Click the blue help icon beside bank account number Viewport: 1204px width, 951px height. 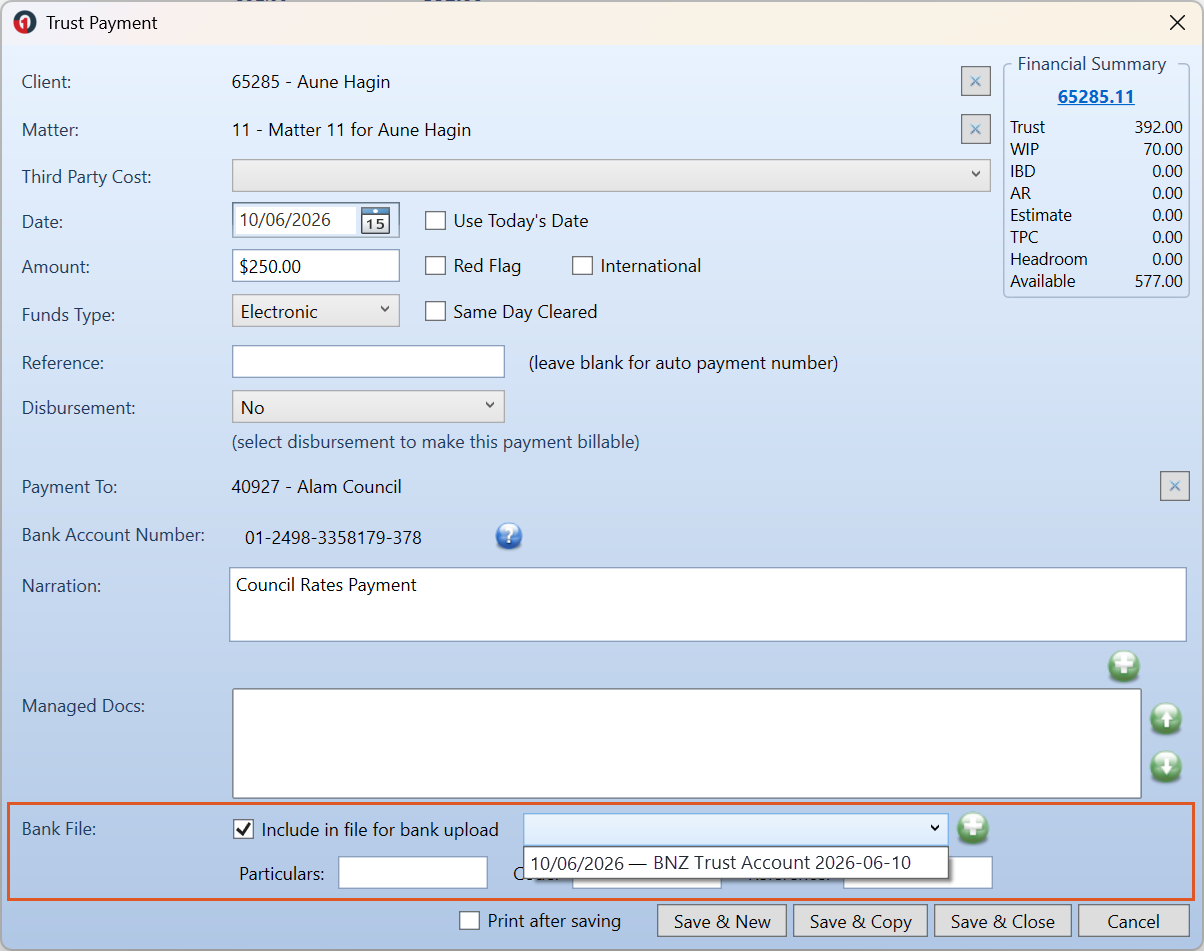[509, 537]
